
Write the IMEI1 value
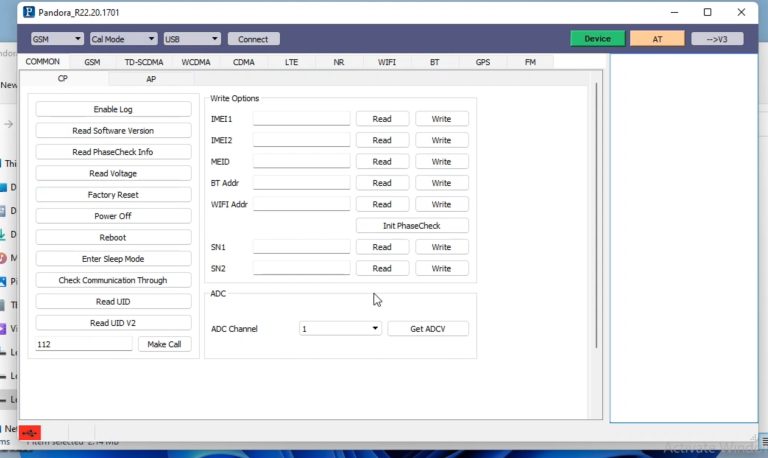coord(441,119)
